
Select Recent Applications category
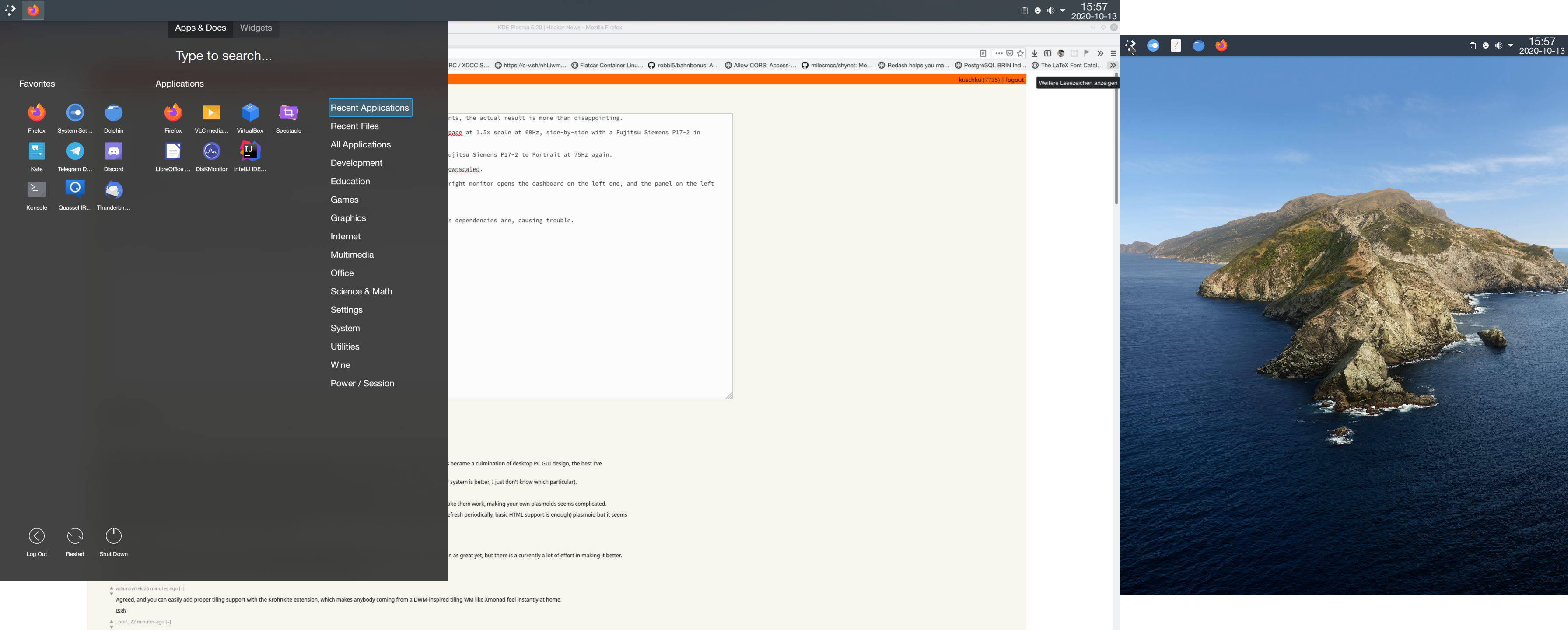370,108
